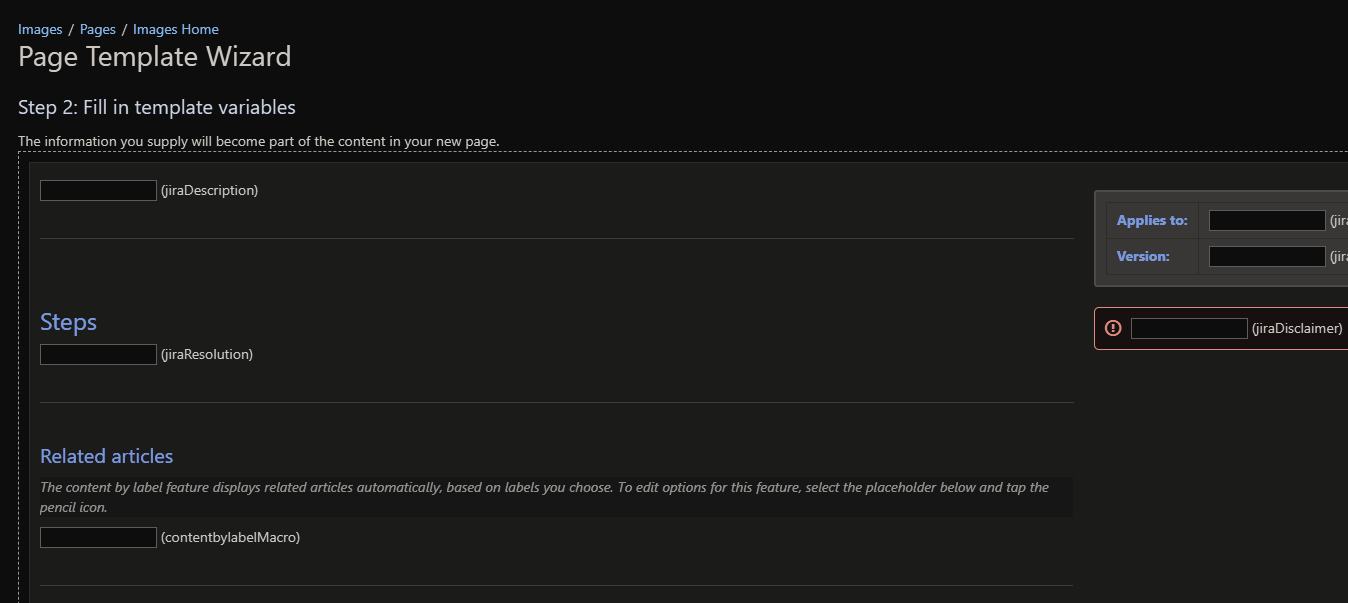Click the Version label
Viewport: 1348px width, 603px height.
tap(1143, 256)
